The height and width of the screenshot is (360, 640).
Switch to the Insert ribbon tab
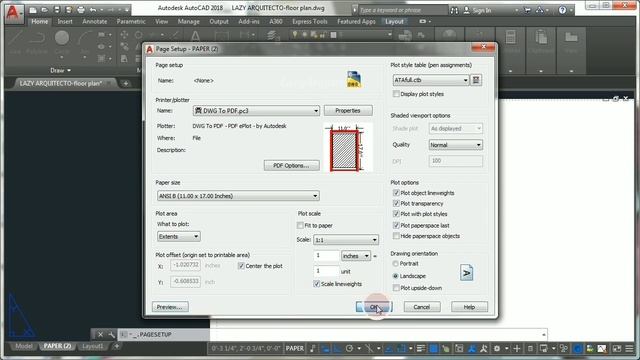pos(65,22)
